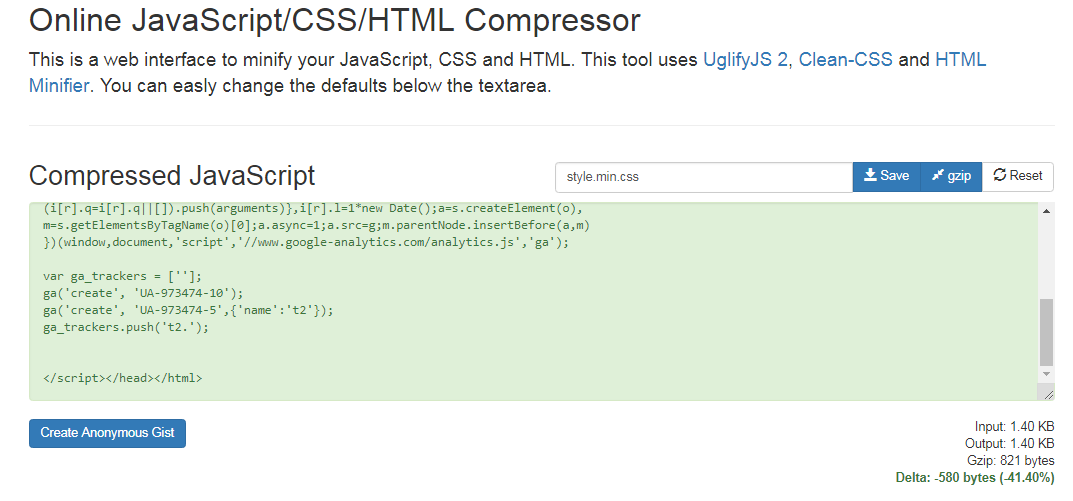The image size is (1073, 501).
Task: Click the Input 1.40 KB size text
Action: pyautogui.click(x=1014, y=427)
